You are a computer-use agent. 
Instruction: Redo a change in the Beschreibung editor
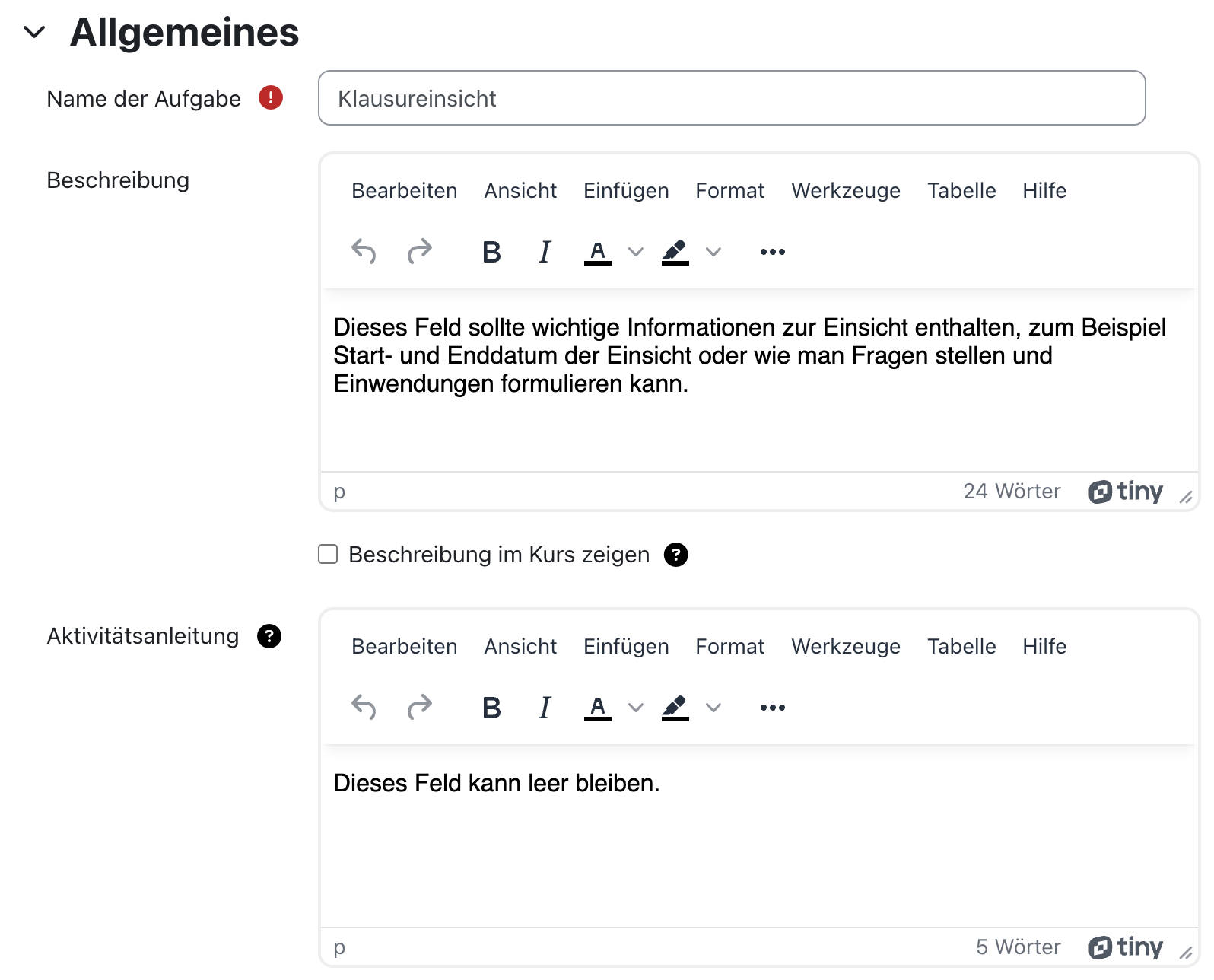(419, 251)
